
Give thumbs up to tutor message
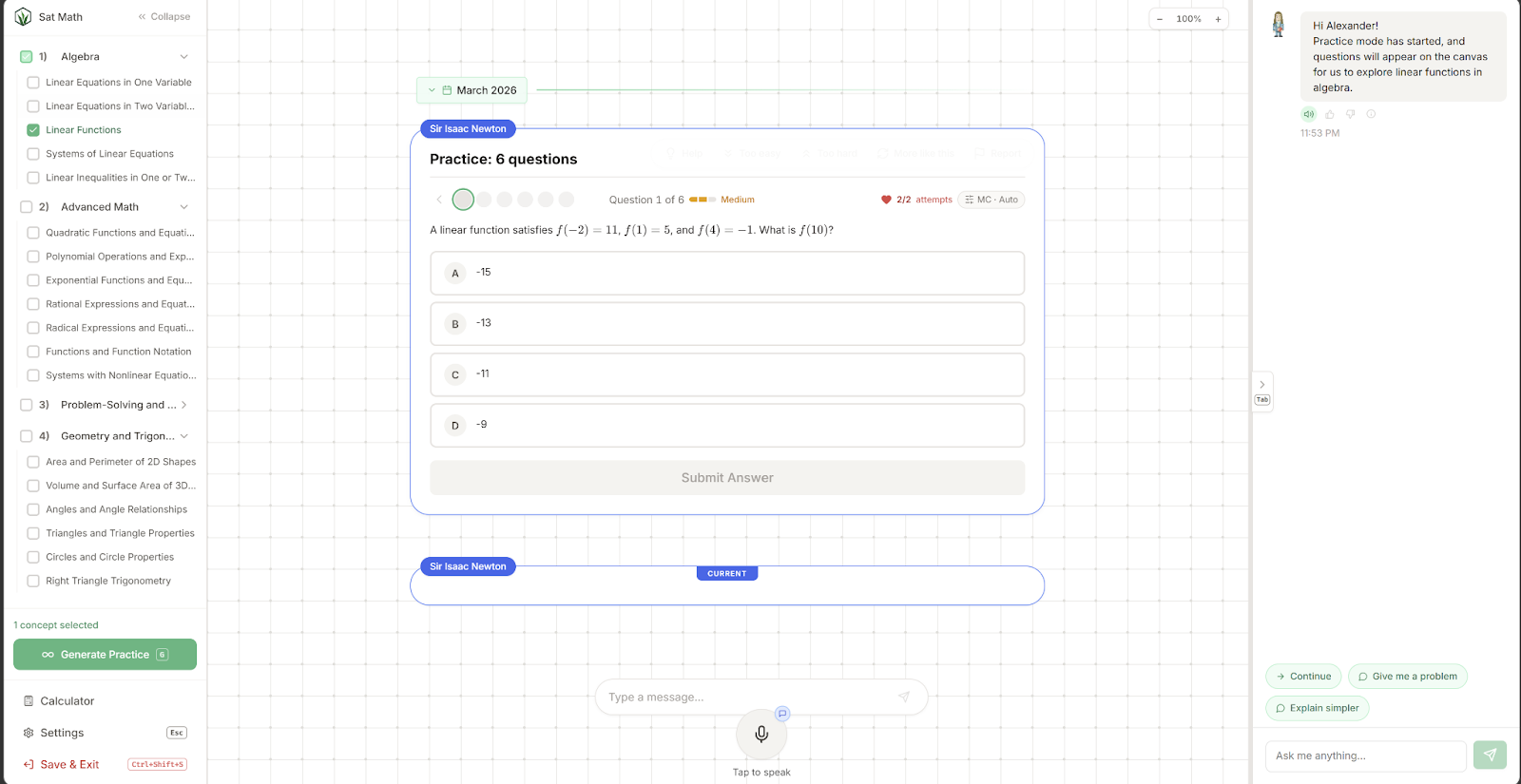coord(1330,114)
